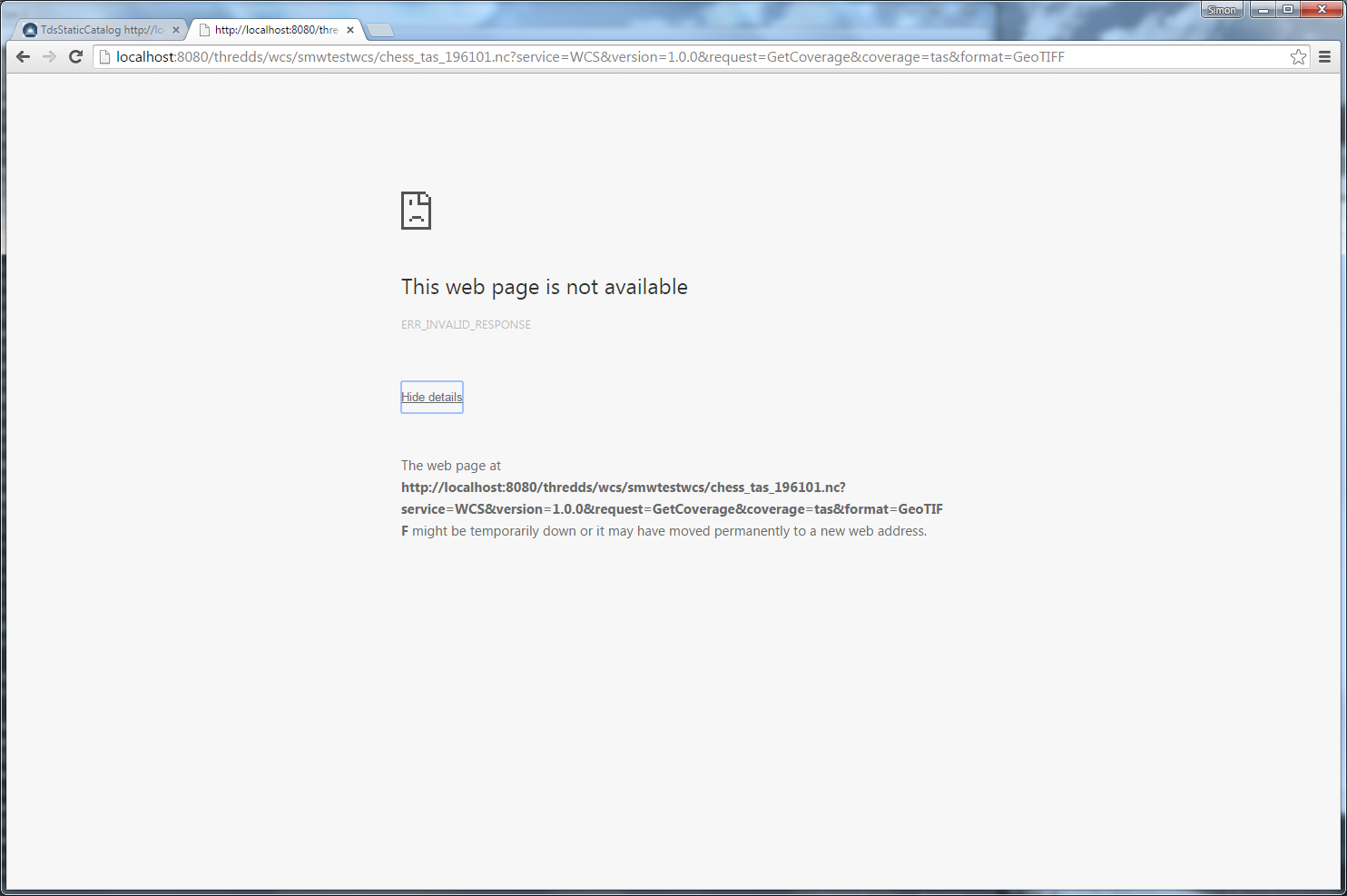The width and height of the screenshot is (1347, 896).
Task: Click the forward navigation arrow
Action: [x=50, y=57]
